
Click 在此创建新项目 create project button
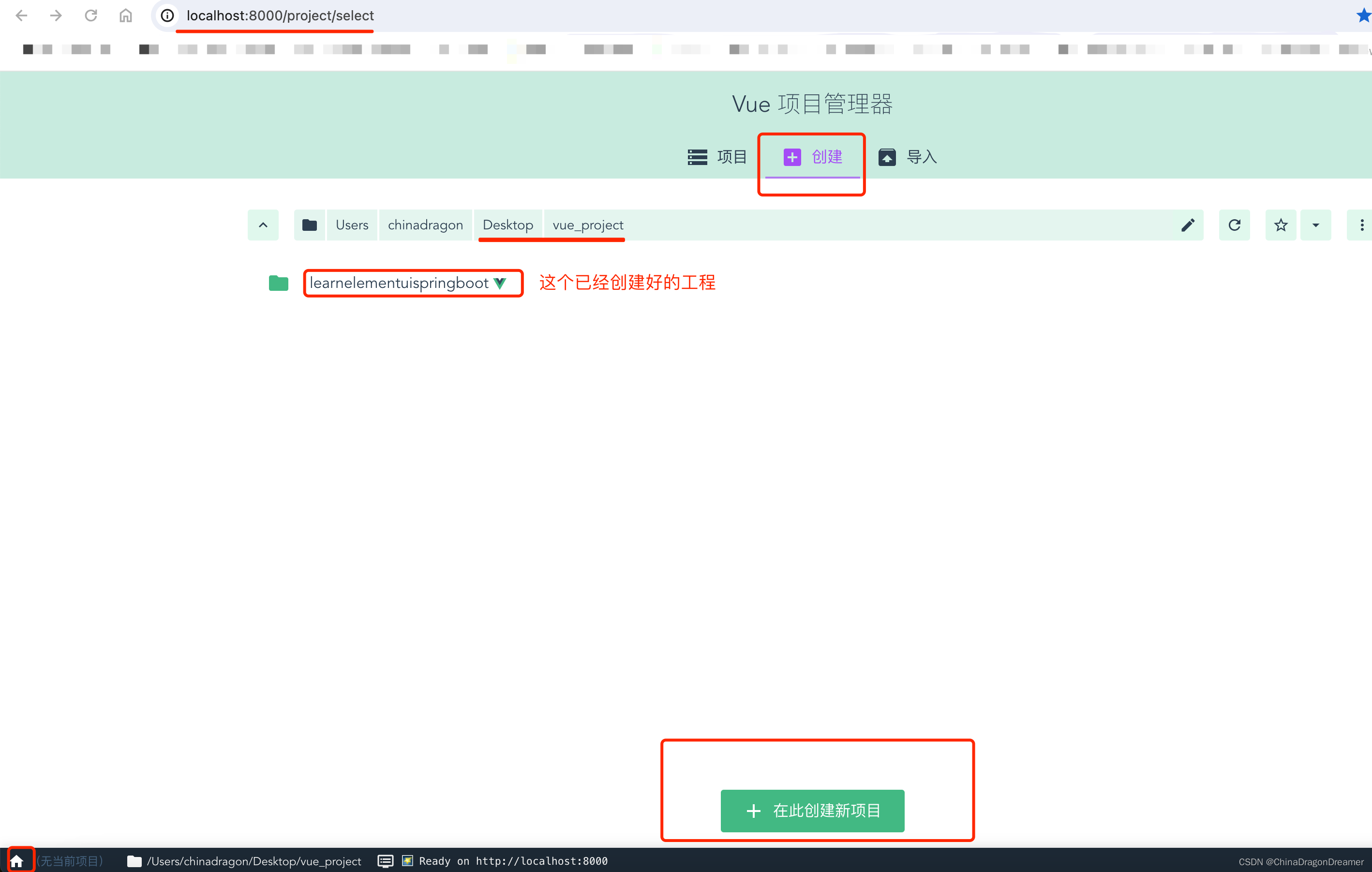tap(812, 811)
